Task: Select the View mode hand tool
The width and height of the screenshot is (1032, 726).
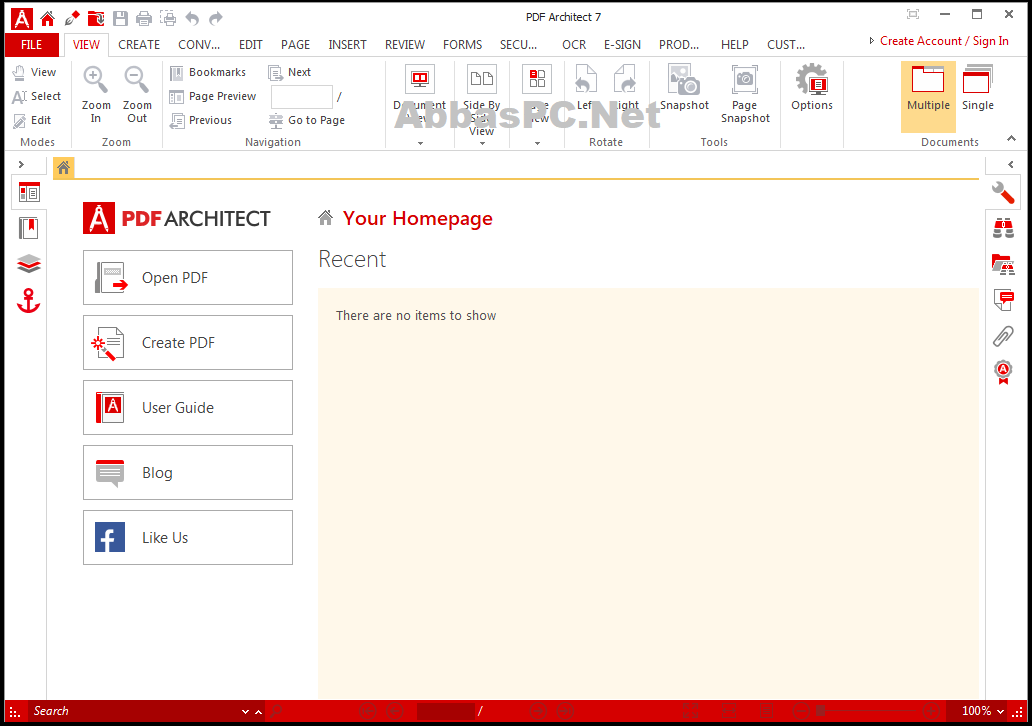Action: coord(35,72)
